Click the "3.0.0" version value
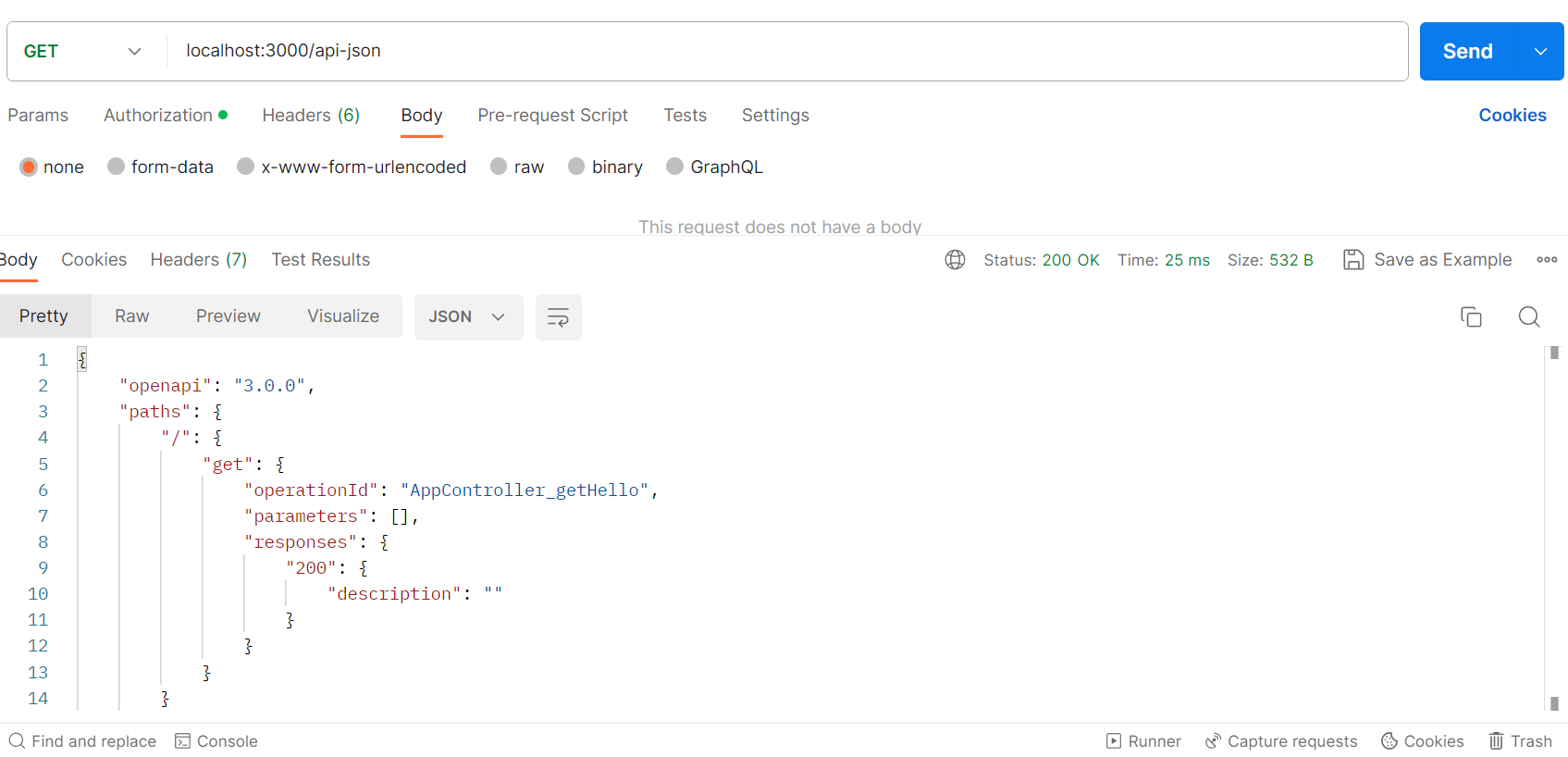The height and width of the screenshot is (757, 1568). point(269,386)
